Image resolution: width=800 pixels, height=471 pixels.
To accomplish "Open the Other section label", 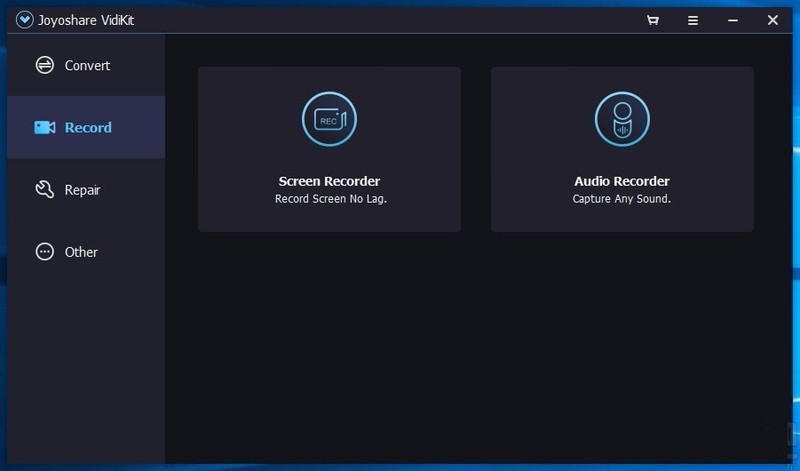I will tap(81, 252).
